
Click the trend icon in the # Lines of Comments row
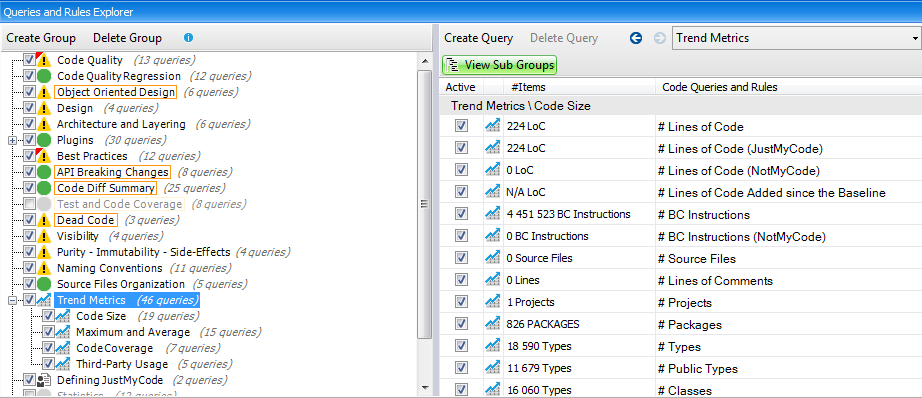coord(492,280)
